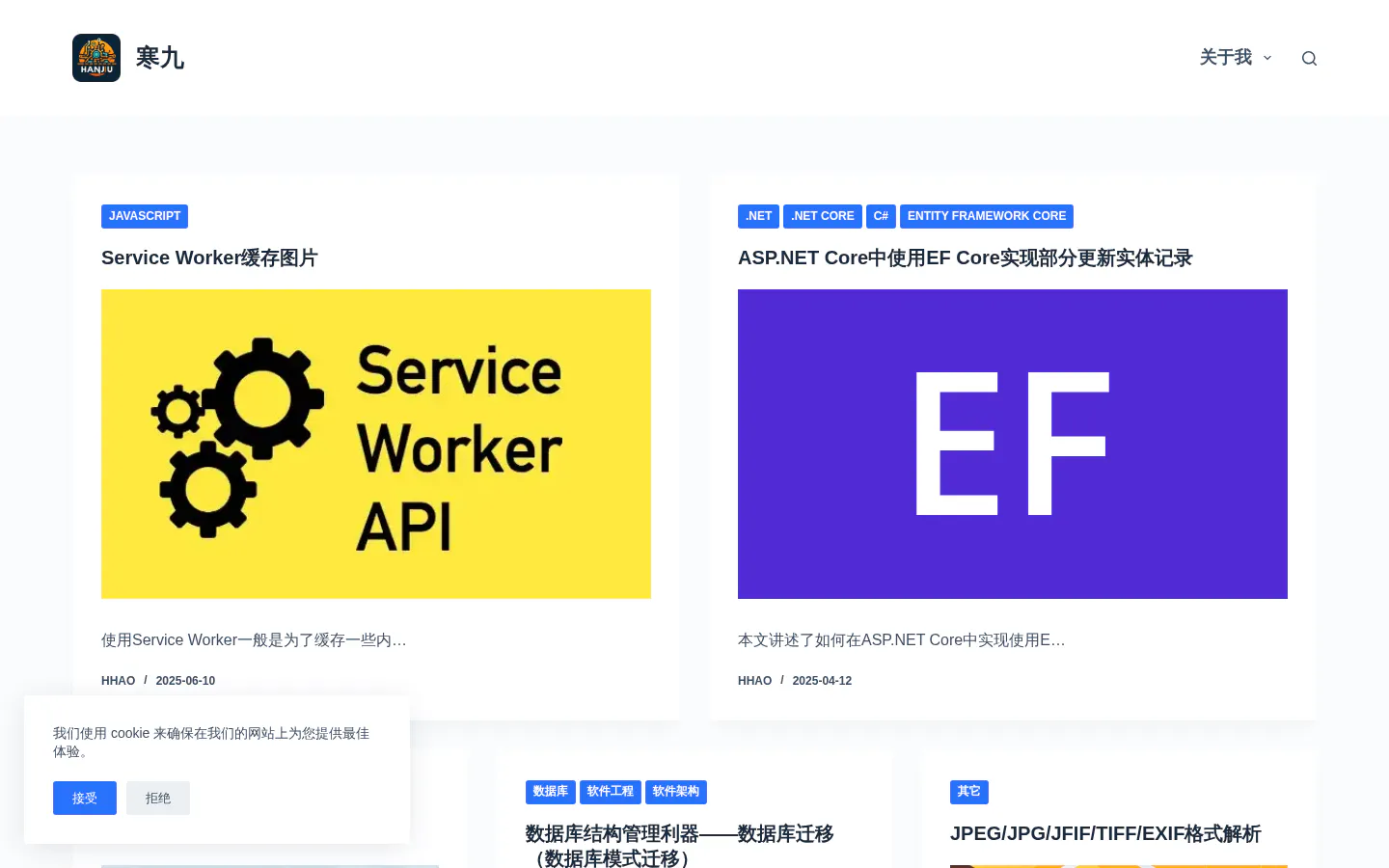
Task: Open the purple EF thumbnail image
Action: click(1013, 444)
